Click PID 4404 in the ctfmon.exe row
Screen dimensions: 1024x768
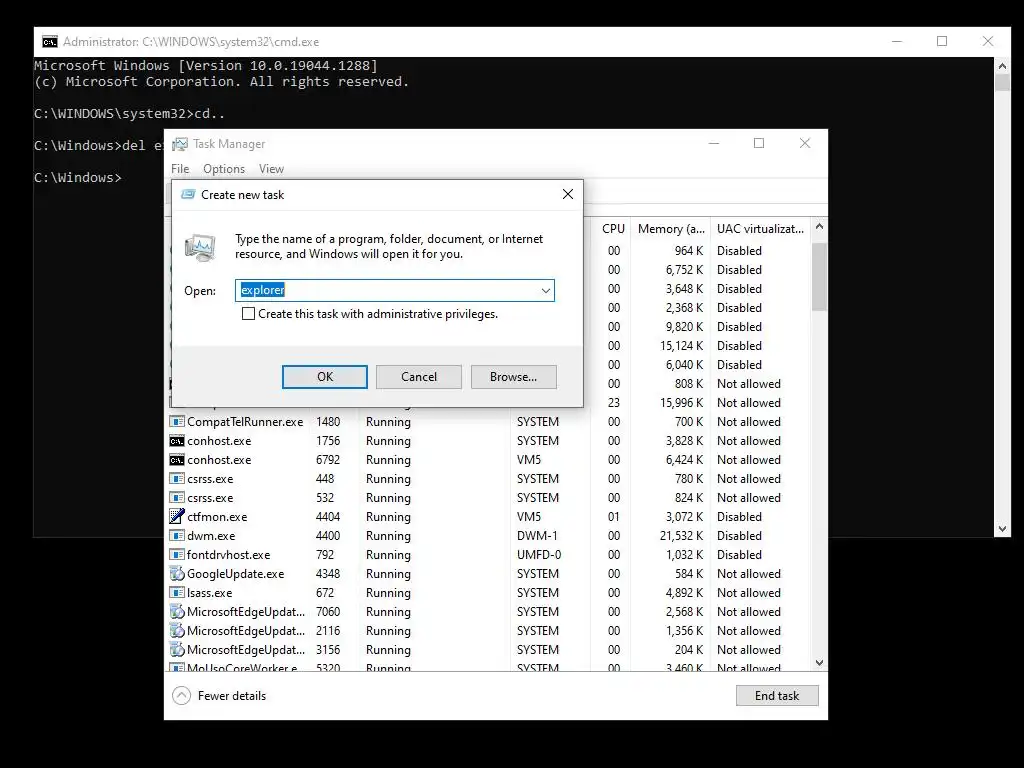coord(328,517)
